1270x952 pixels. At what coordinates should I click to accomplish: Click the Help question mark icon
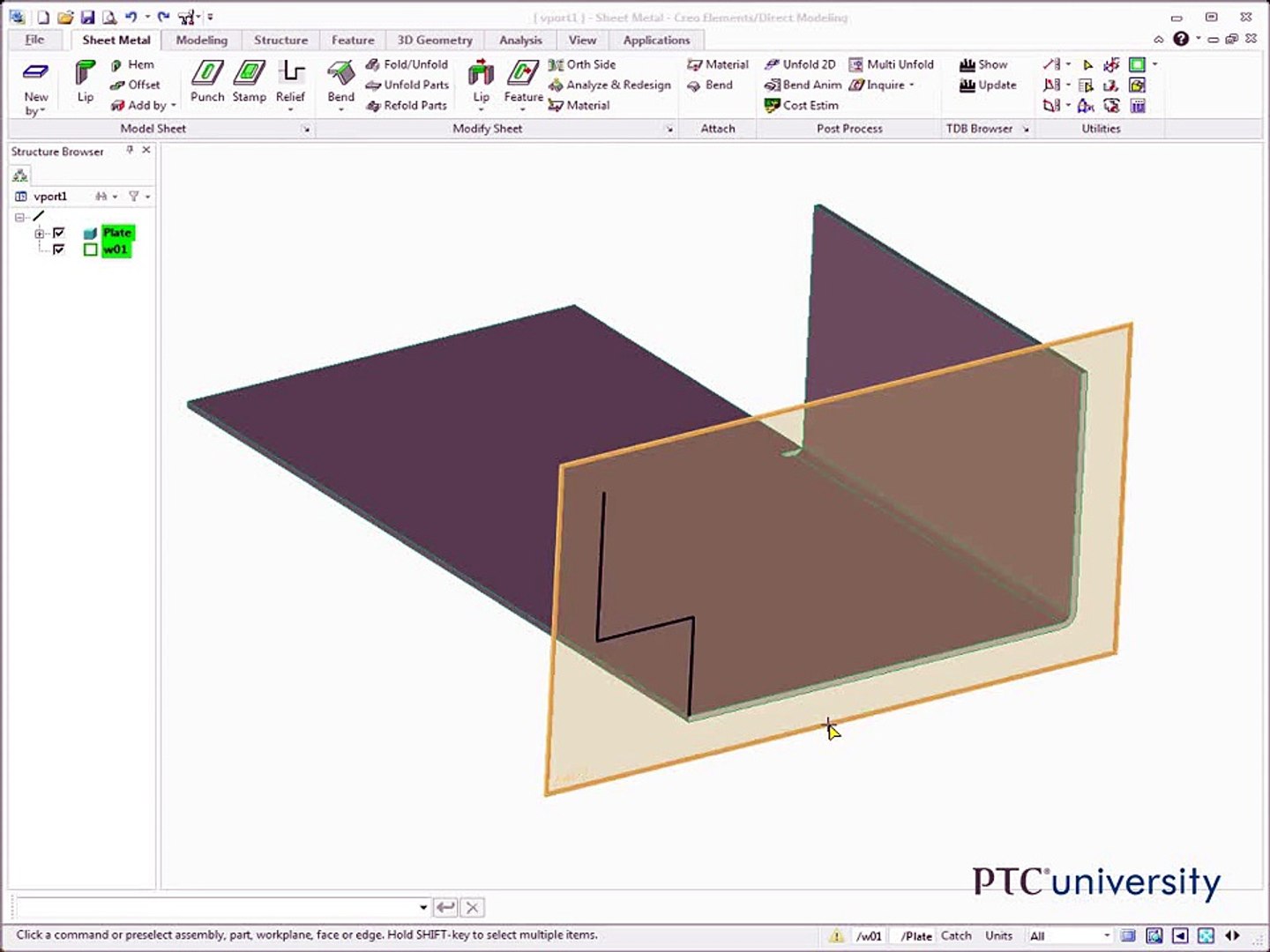(1181, 39)
